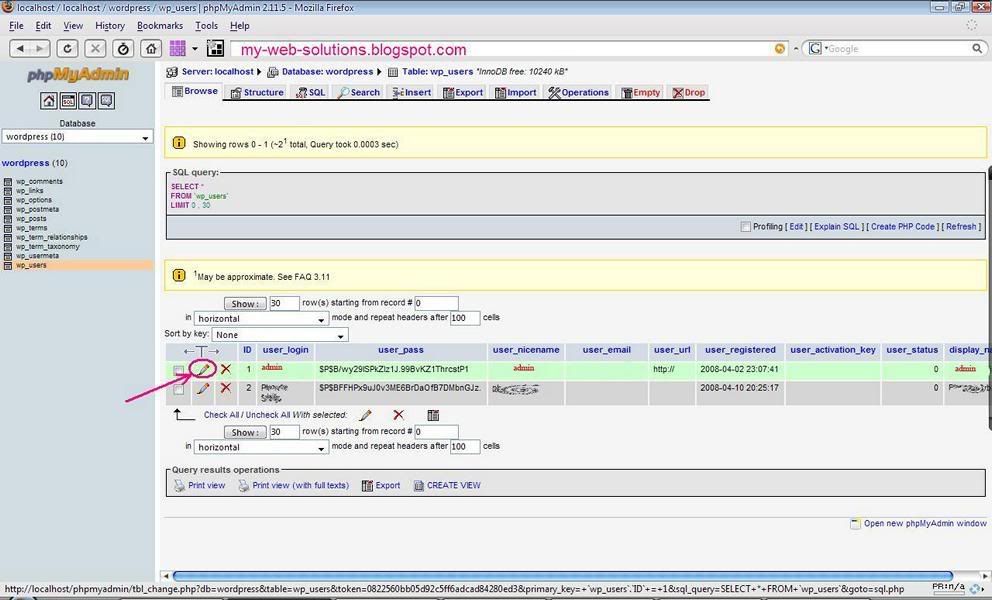Image resolution: width=992 pixels, height=600 pixels.
Task: Open the Firefox File menu
Action: click(16, 26)
